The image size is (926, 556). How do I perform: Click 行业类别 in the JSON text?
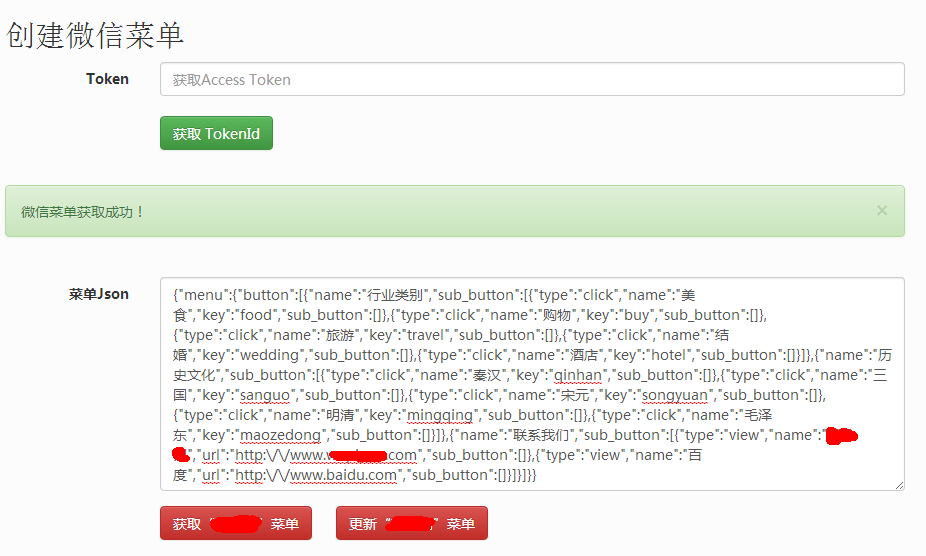(394, 295)
